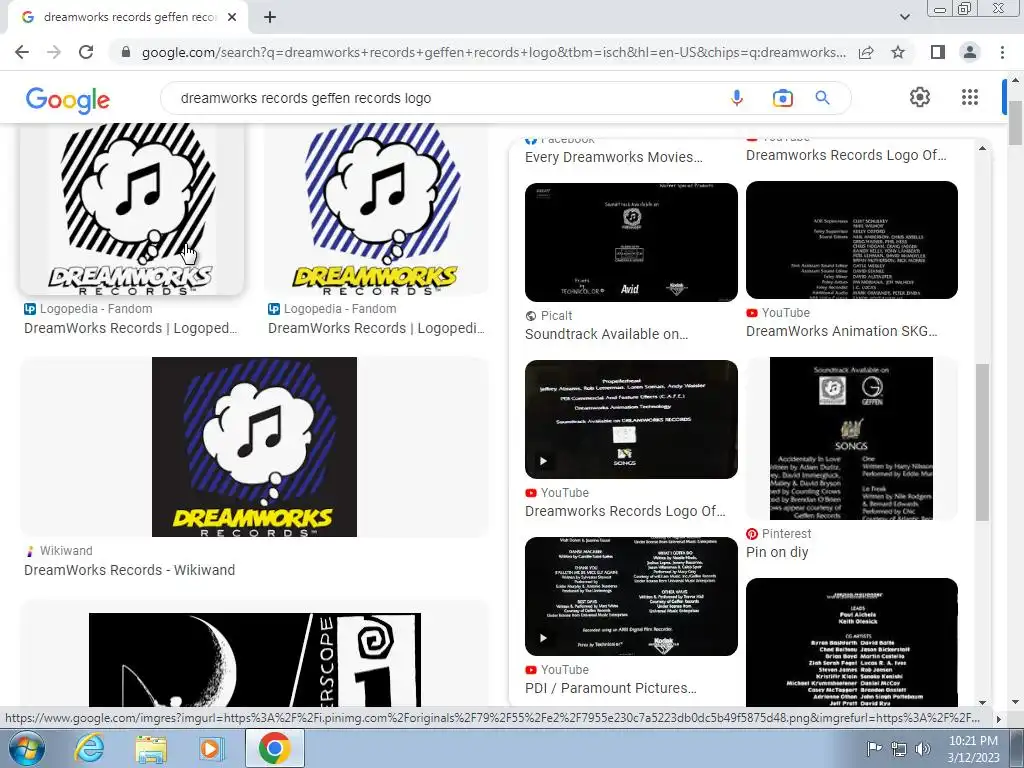1024x768 pixels.
Task: Open the credits thumbnail below Pin on diy
Action: (852, 642)
